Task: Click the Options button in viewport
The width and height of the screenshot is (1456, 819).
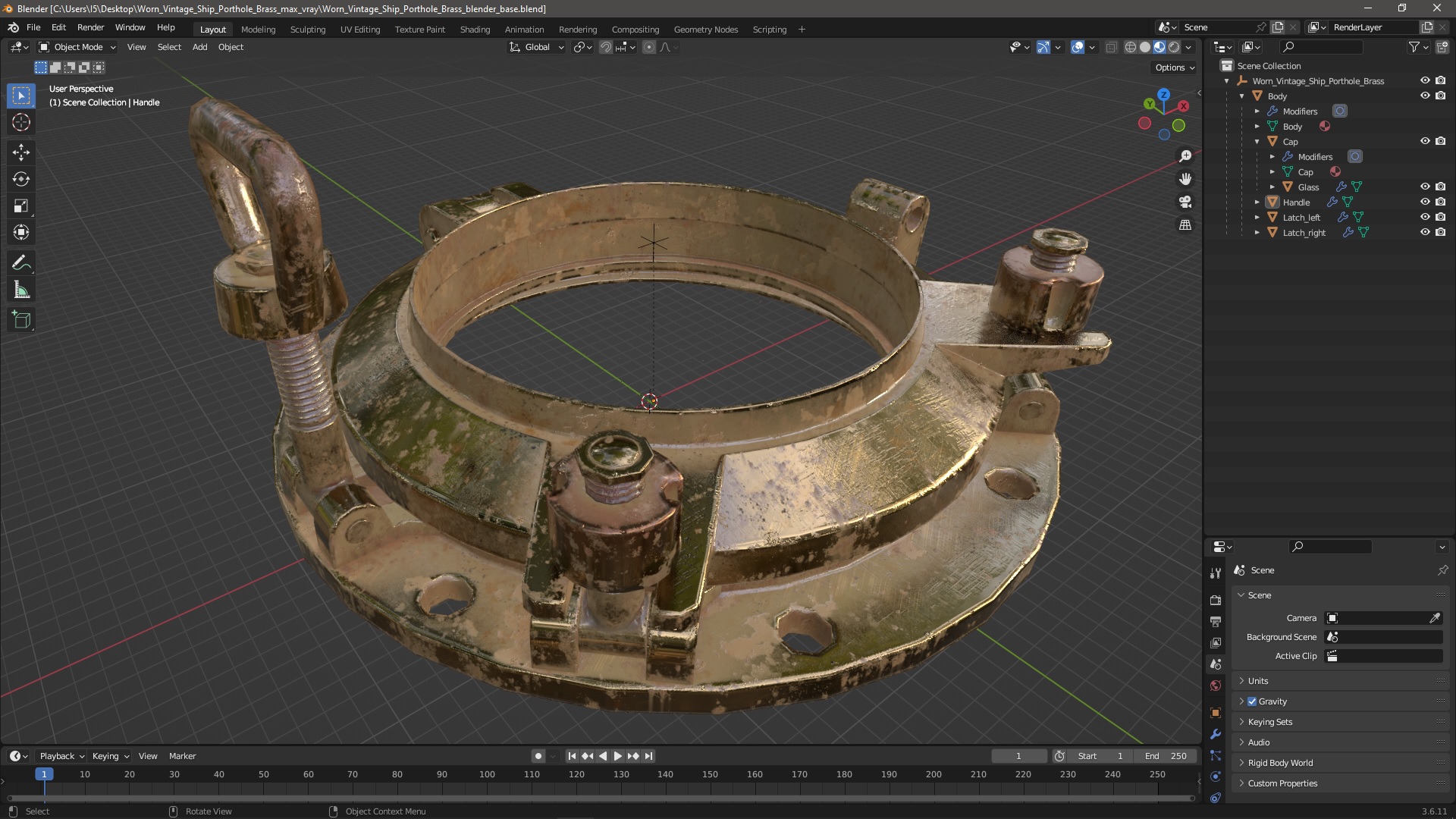Action: point(1174,67)
